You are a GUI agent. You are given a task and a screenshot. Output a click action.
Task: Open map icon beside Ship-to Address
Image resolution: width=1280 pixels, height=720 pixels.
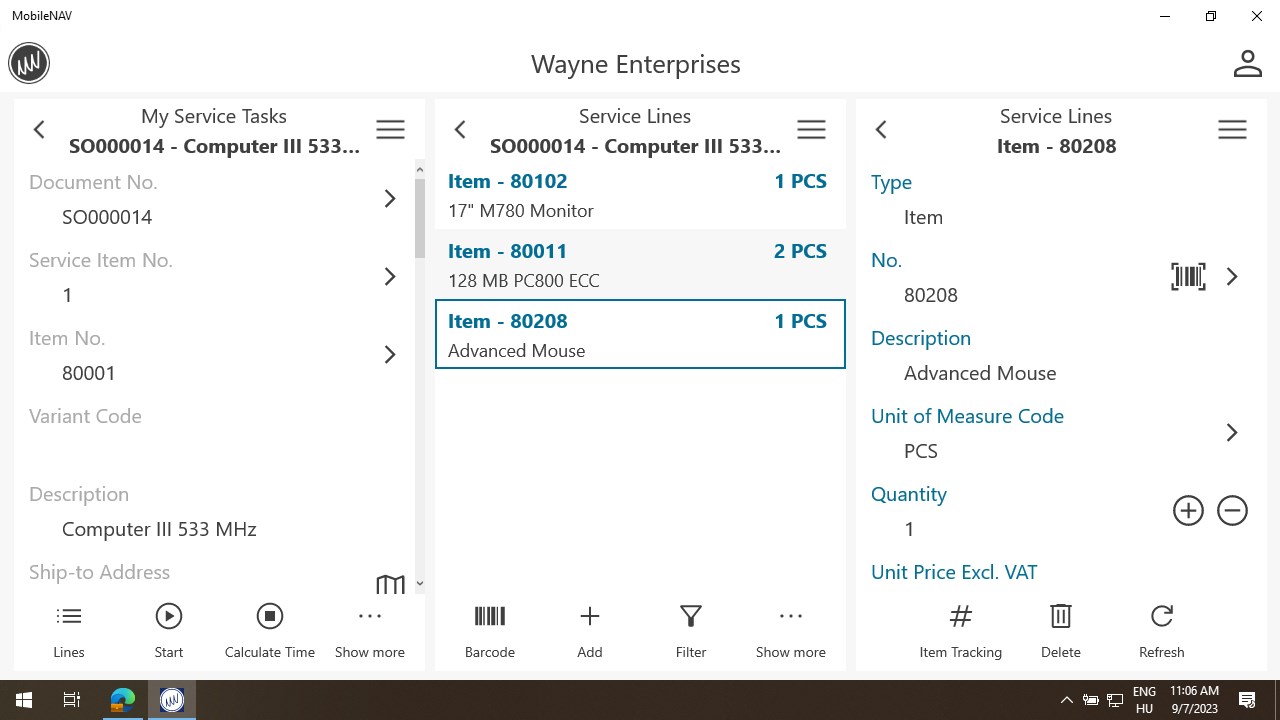pyautogui.click(x=390, y=584)
